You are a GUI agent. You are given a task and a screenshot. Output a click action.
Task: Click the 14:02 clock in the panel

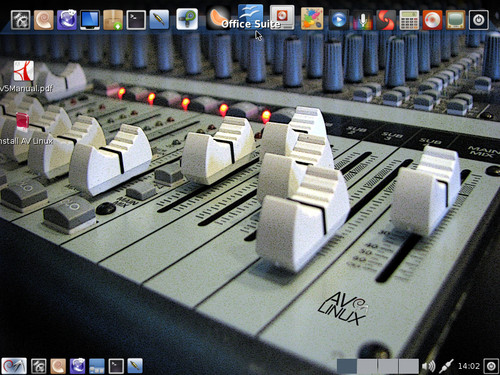469,366
